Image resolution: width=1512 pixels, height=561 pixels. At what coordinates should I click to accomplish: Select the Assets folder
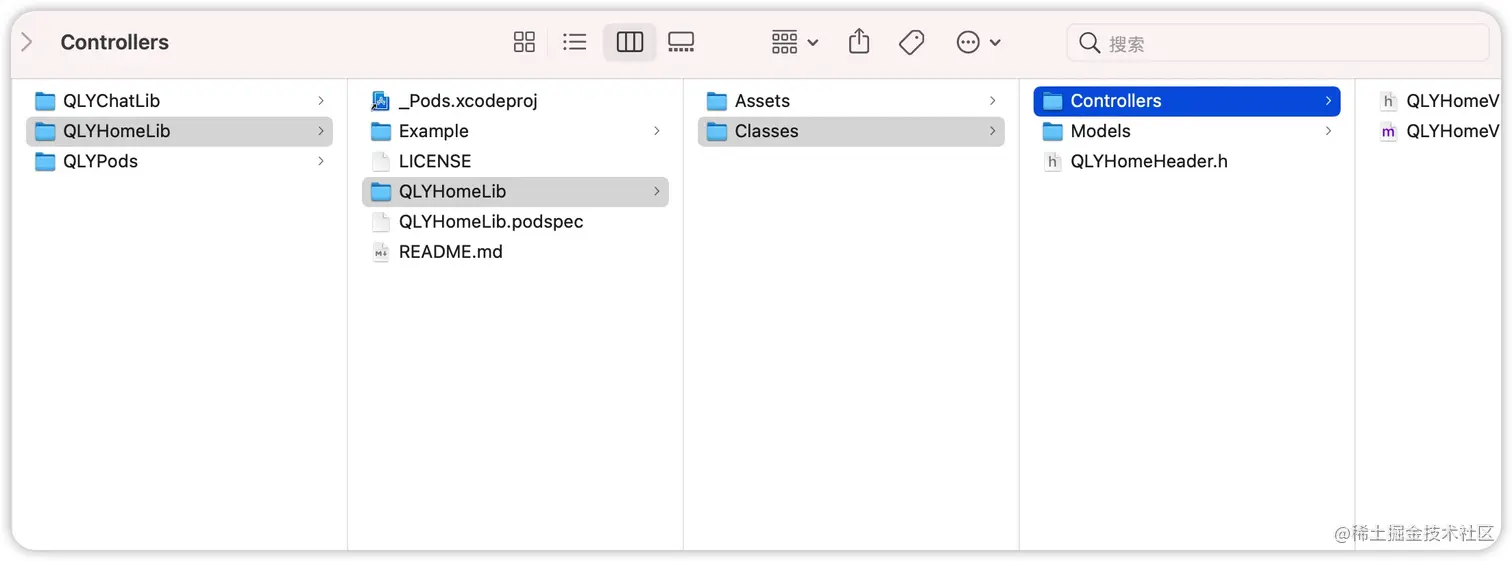pyautogui.click(x=761, y=101)
